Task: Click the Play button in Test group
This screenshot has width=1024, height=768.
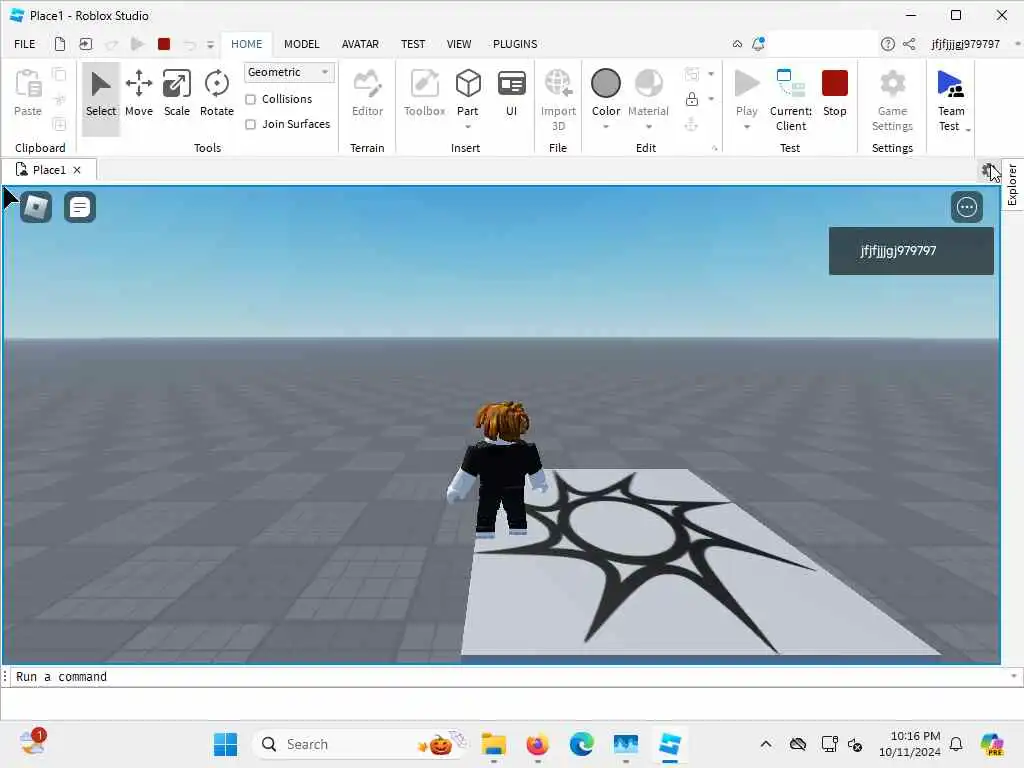Action: click(x=746, y=91)
